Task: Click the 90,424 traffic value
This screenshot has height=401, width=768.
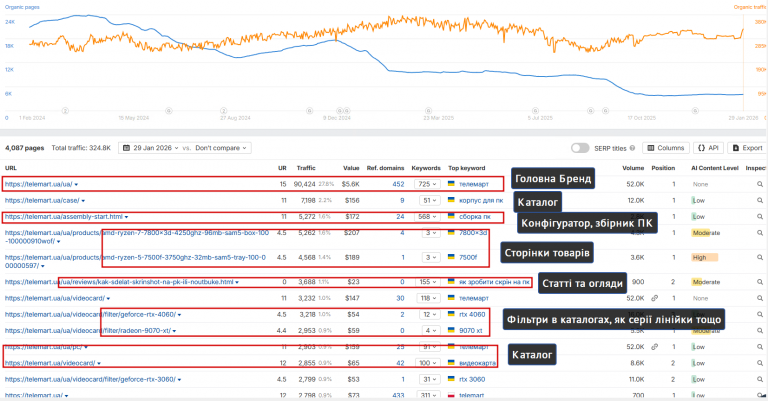Action: (304, 184)
